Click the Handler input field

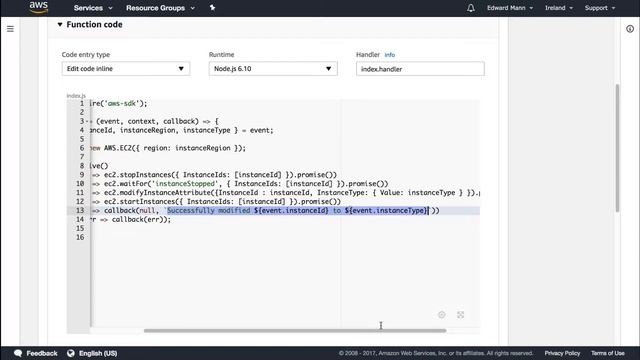420,69
